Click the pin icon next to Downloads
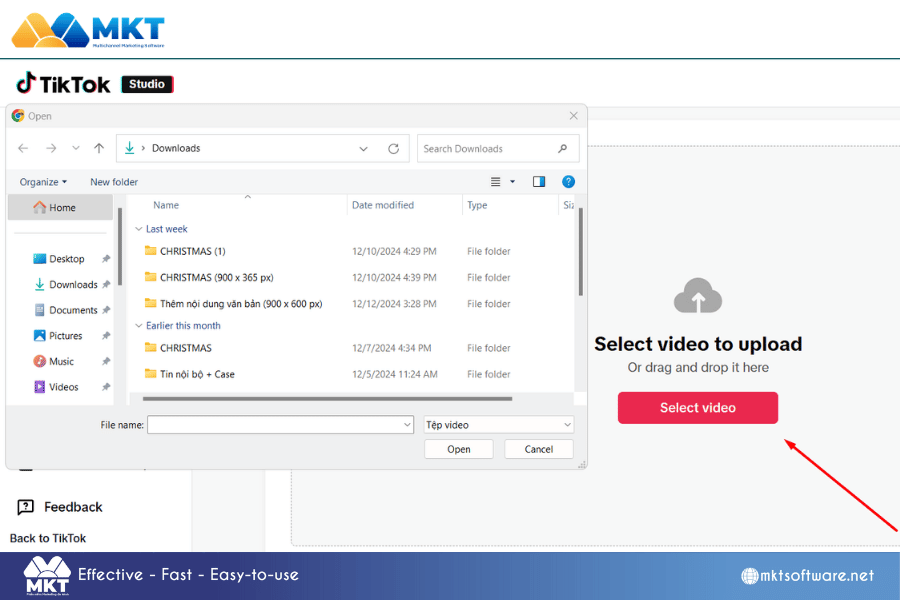This screenshot has width=900, height=600. click(x=106, y=285)
